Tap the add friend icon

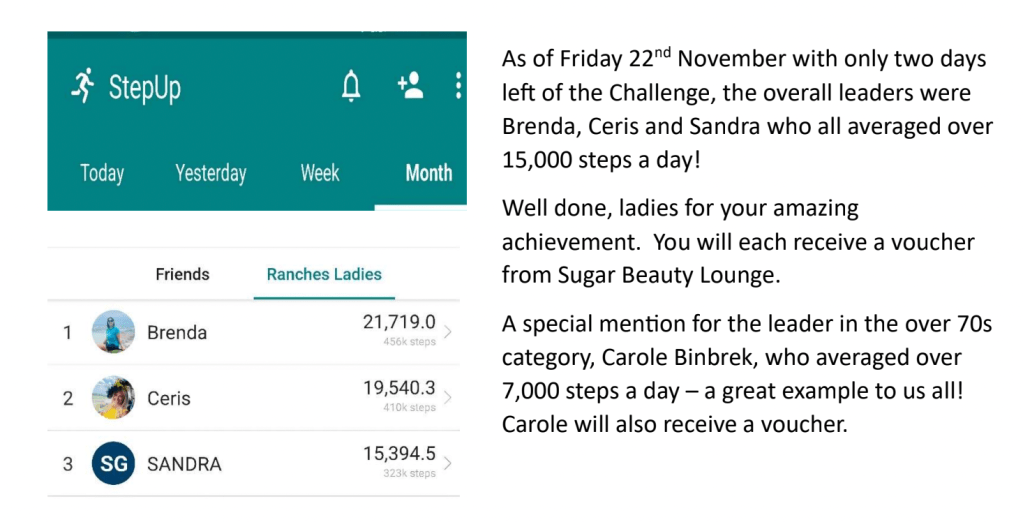pos(410,86)
